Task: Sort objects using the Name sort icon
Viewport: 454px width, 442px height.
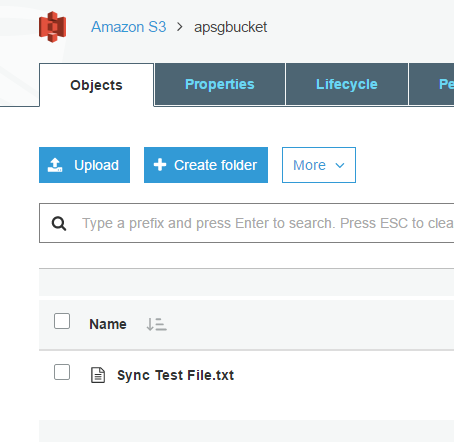Action: point(156,324)
